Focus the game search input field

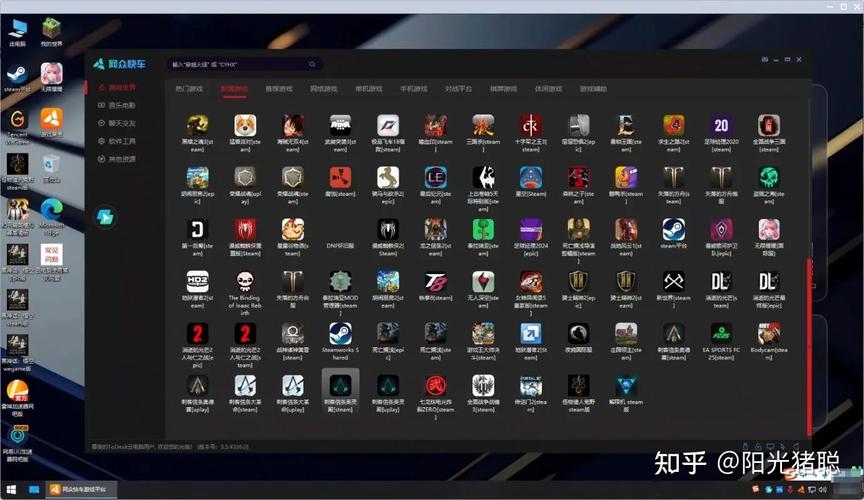click(245, 64)
